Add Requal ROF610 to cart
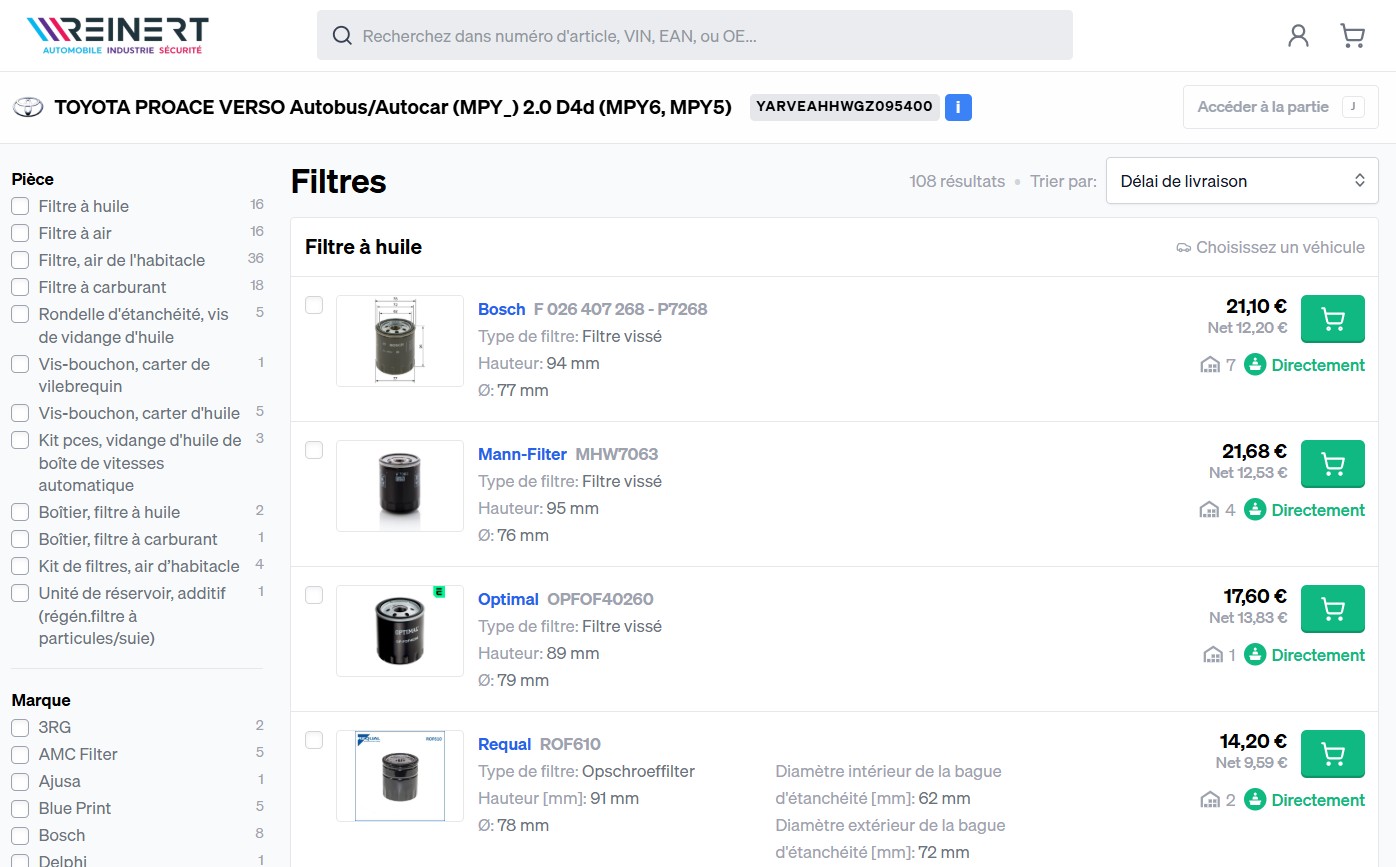 tap(1332, 754)
